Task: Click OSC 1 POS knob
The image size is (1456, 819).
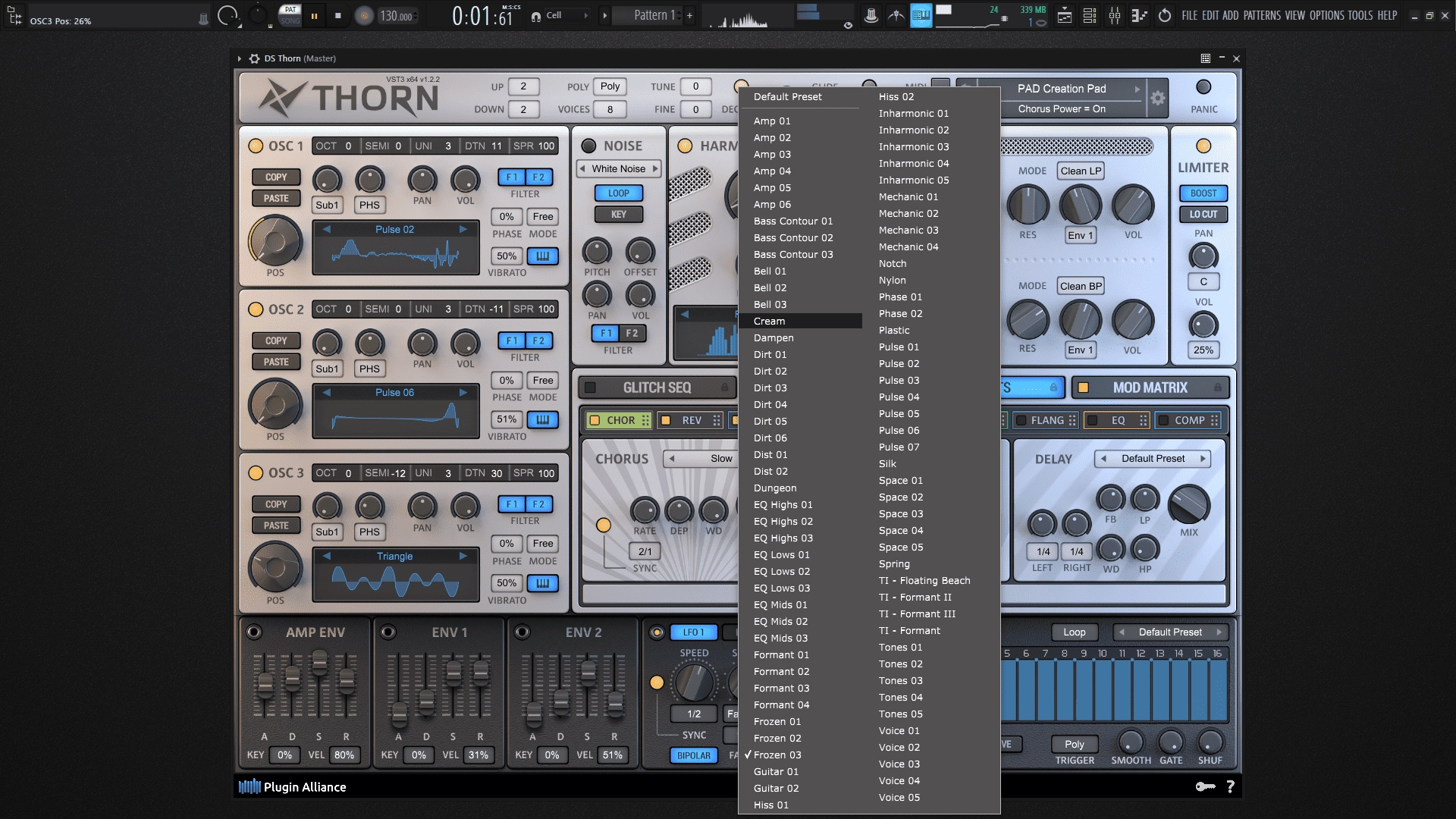Action: tap(275, 242)
